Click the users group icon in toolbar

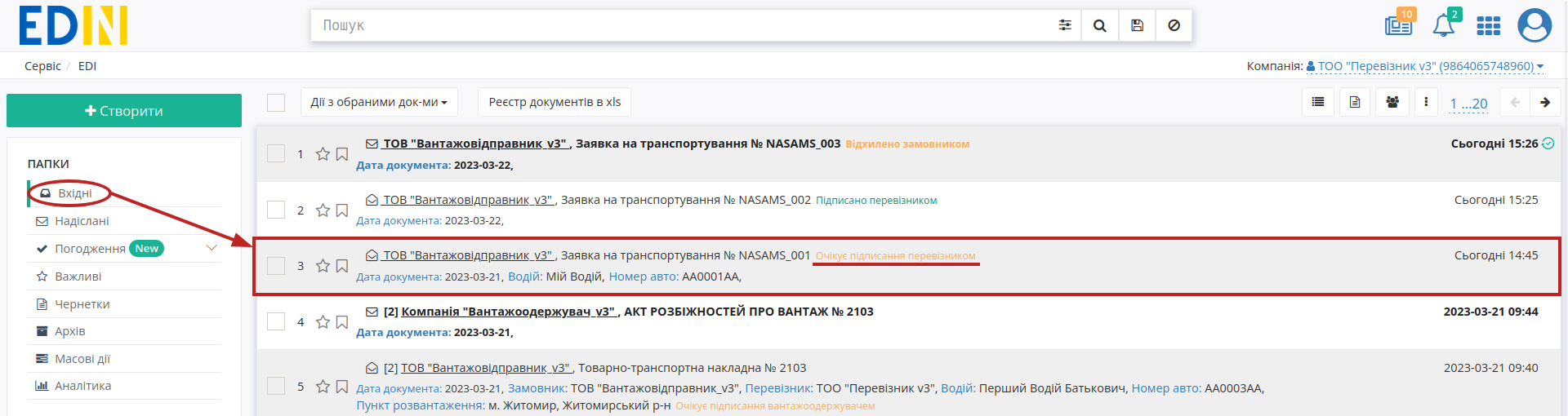[1392, 102]
